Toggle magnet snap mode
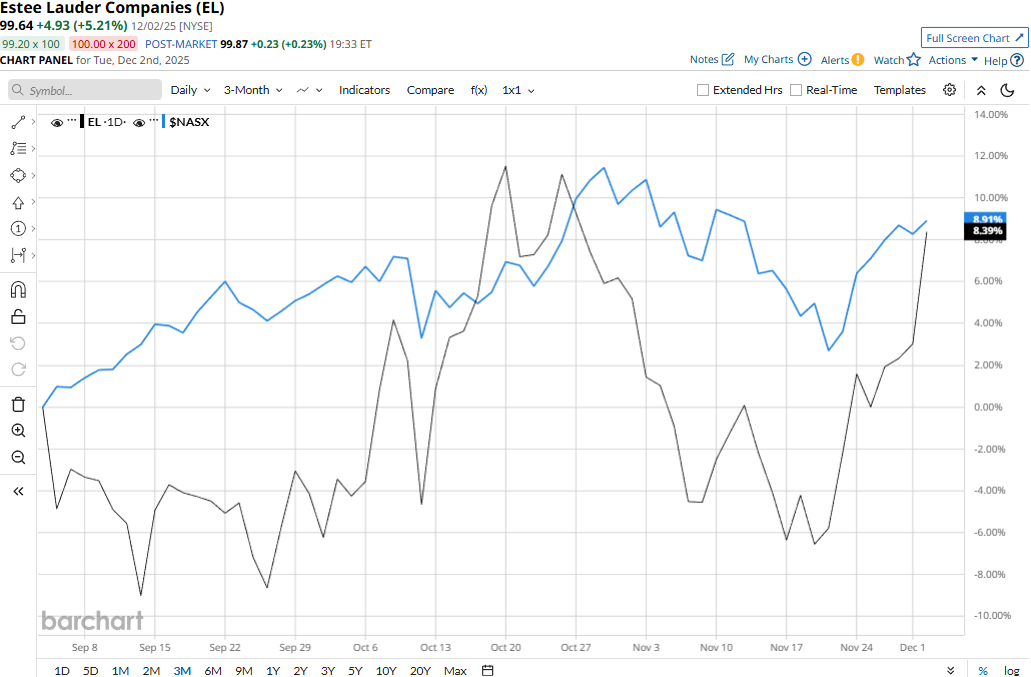 pos(18,290)
